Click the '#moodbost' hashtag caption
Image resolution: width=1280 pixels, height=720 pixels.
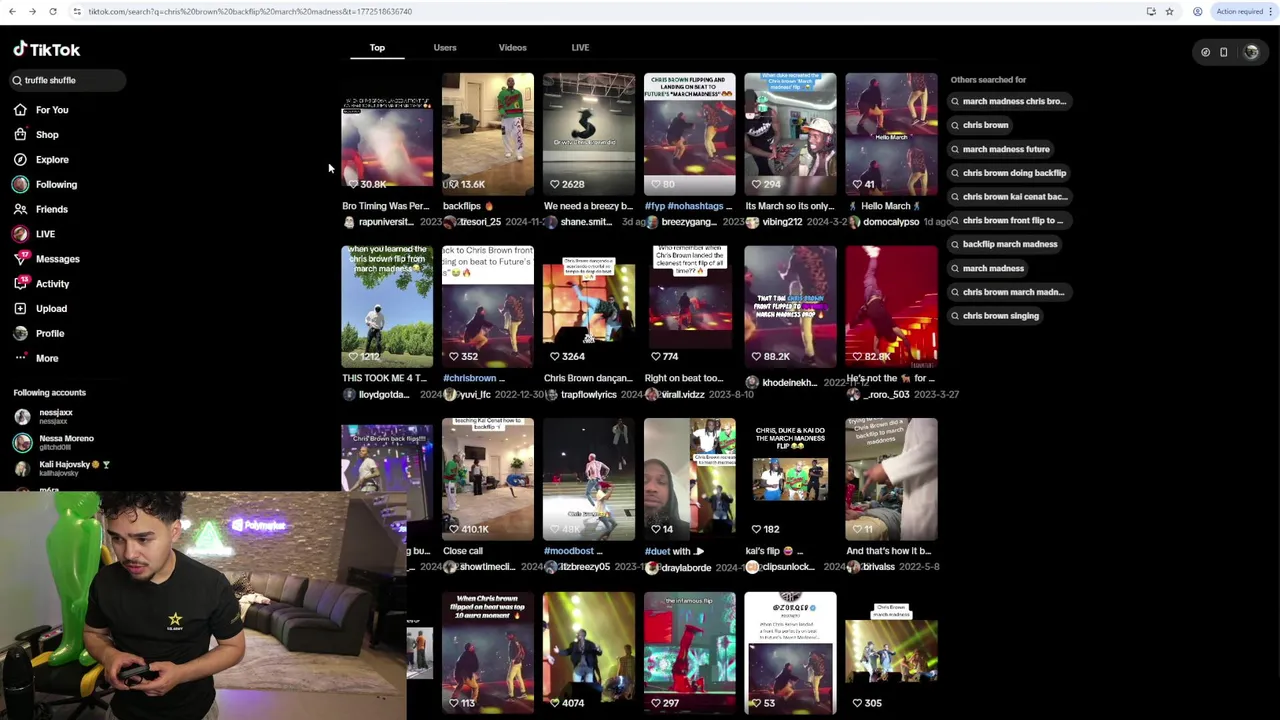click(x=570, y=551)
